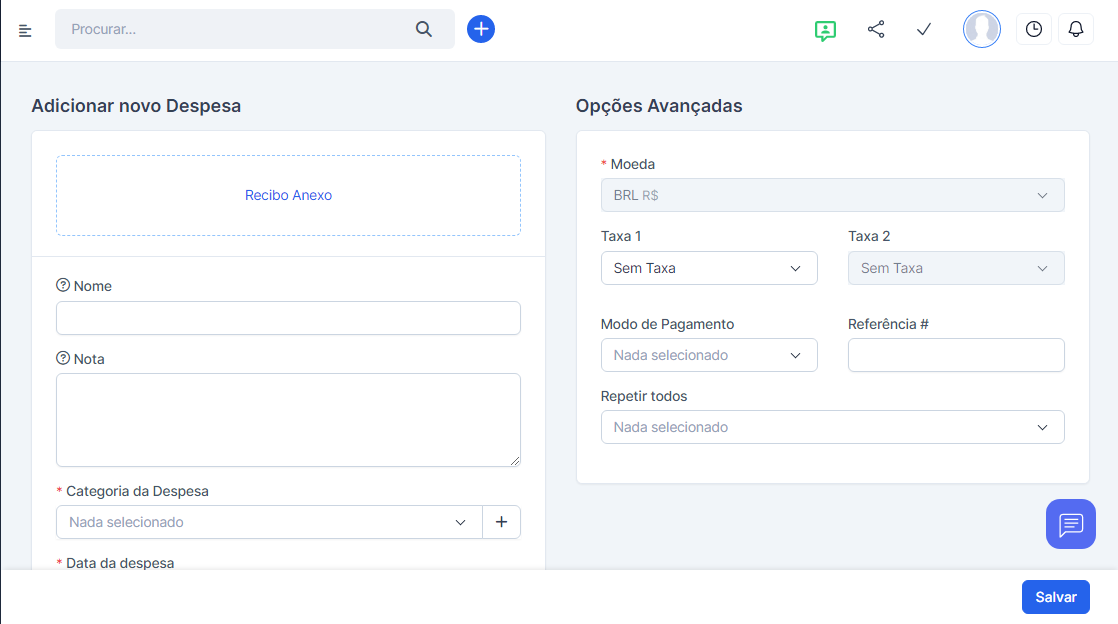Viewport: 1118px width, 624px height.
Task: Click the Nome help question icon
Action: (63, 286)
